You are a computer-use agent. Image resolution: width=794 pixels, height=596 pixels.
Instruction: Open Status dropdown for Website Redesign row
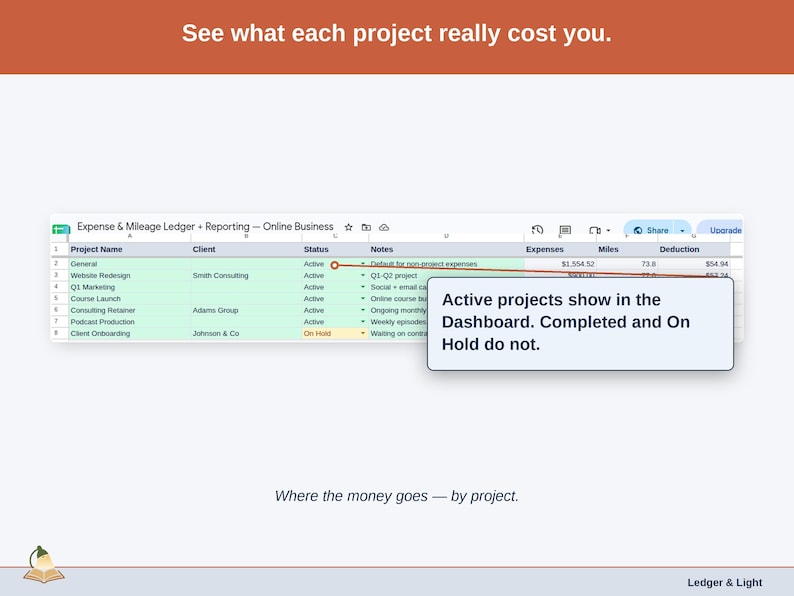(x=363, y=275)
